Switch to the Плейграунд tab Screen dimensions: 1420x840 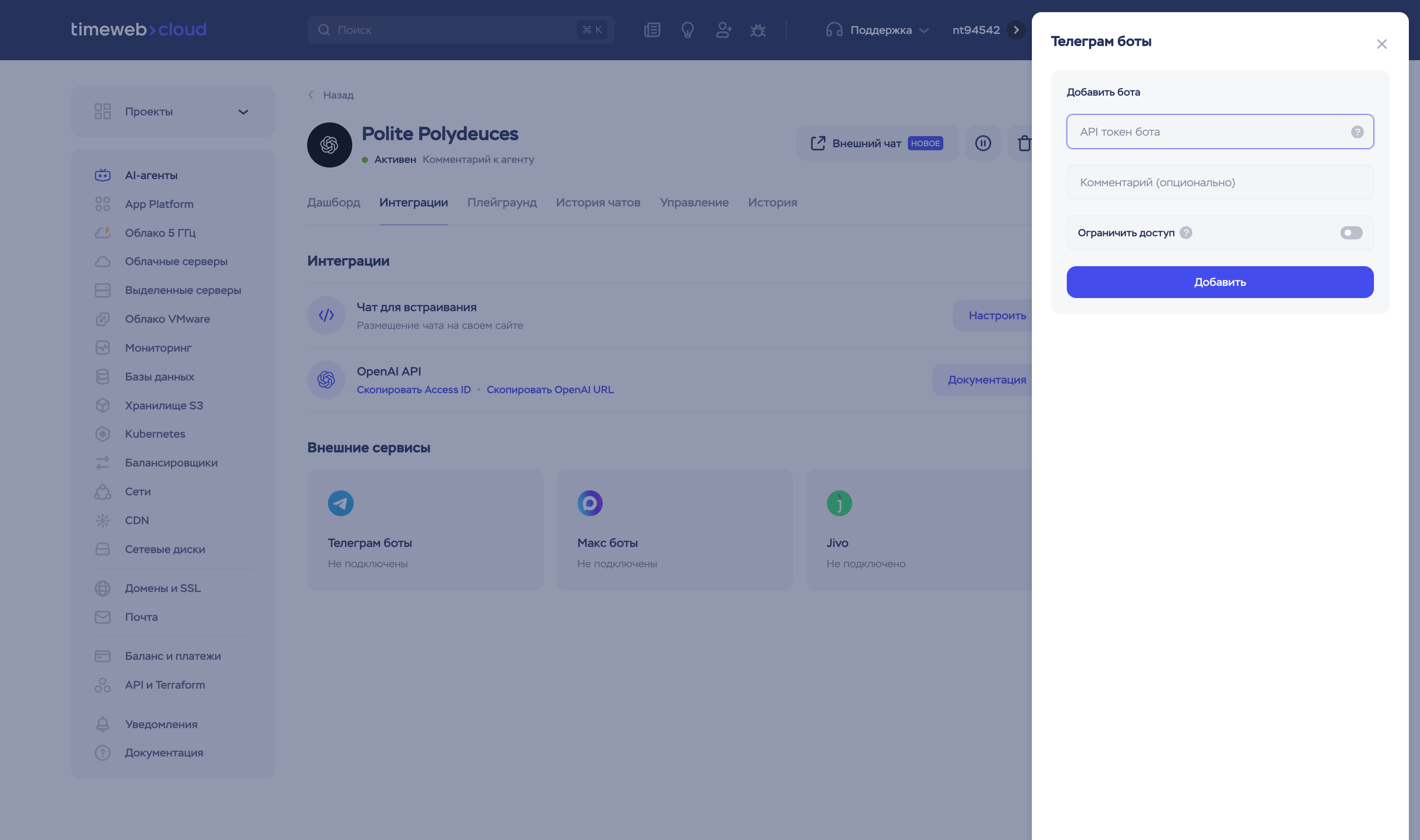coord(502,202)
